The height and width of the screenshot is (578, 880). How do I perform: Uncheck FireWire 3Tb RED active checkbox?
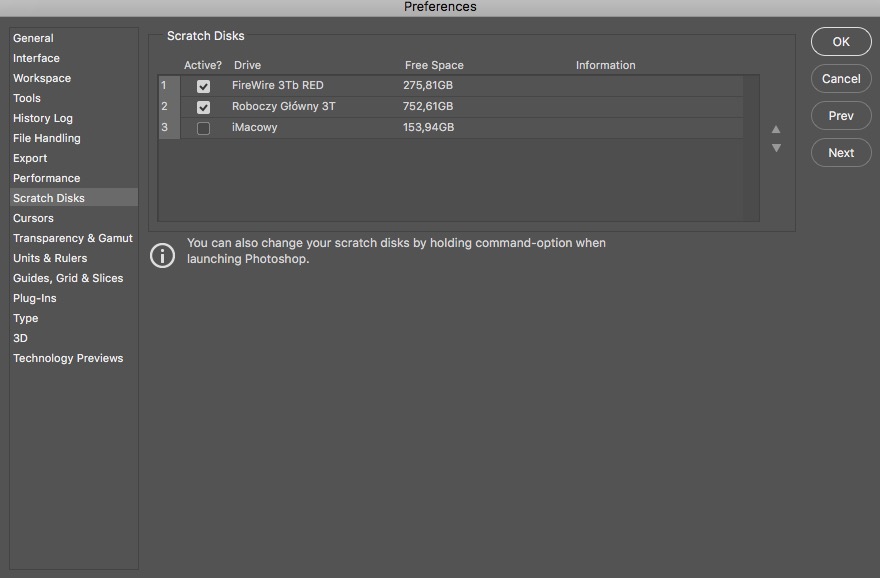point(203,86)
